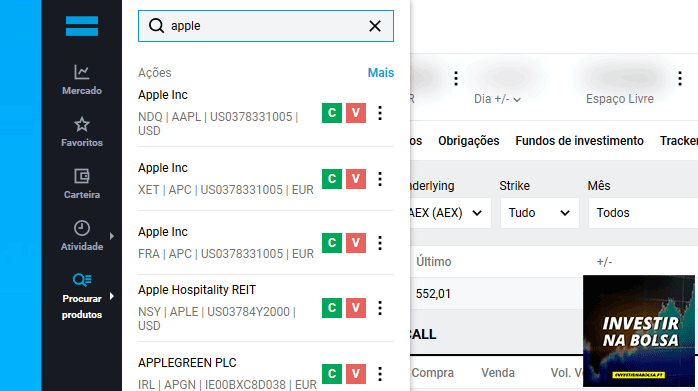
Task: Open more options for XET APC
Action: point(380,179)
